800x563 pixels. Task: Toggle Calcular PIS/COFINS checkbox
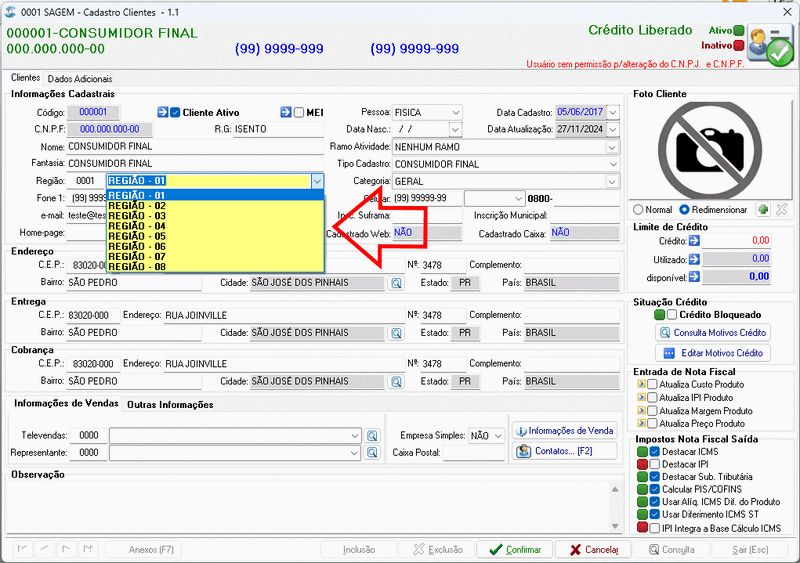[655, 489]
